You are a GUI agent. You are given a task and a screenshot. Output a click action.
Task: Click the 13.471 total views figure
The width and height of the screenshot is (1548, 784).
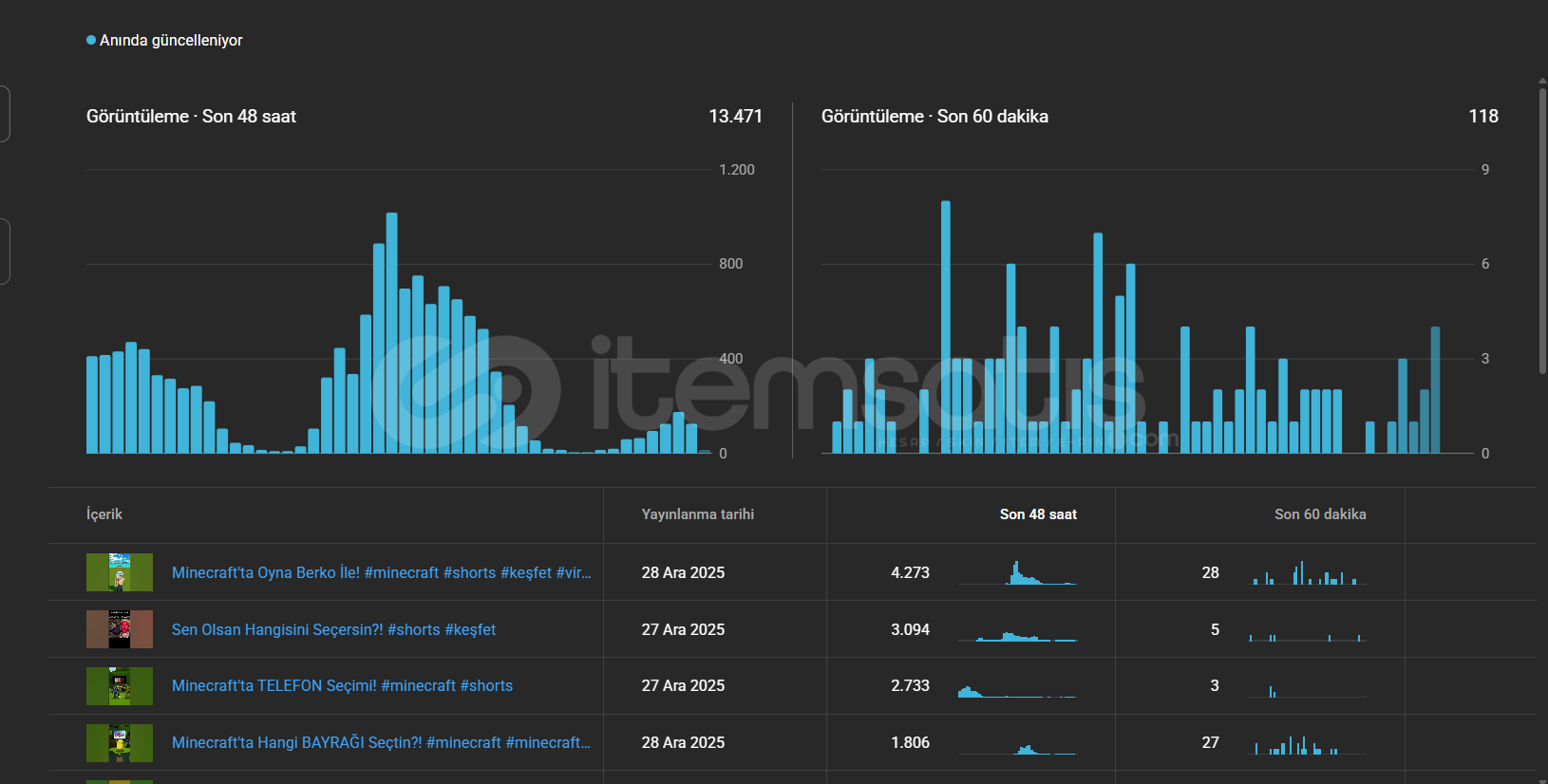click(735, 116)
